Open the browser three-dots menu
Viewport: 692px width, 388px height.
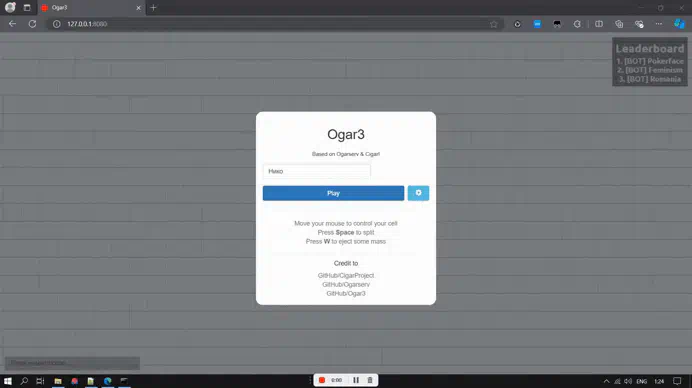point(658,24)
